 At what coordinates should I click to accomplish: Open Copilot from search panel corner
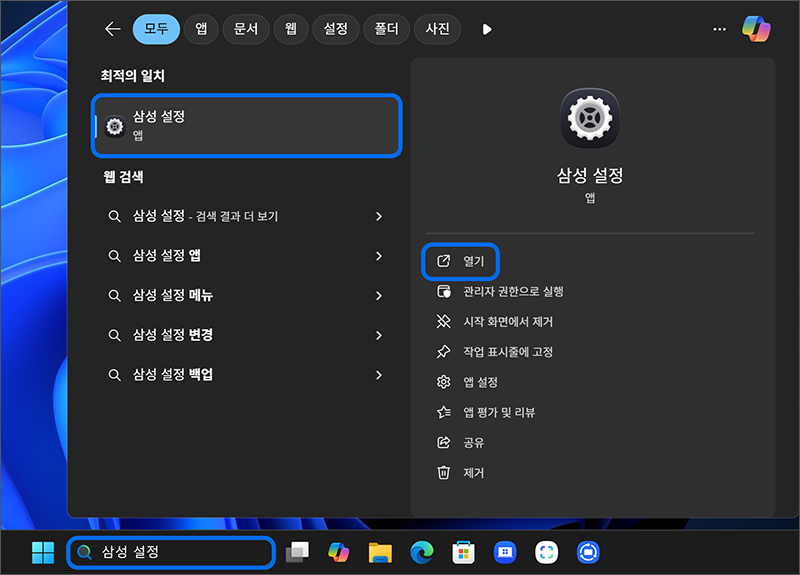756,29
